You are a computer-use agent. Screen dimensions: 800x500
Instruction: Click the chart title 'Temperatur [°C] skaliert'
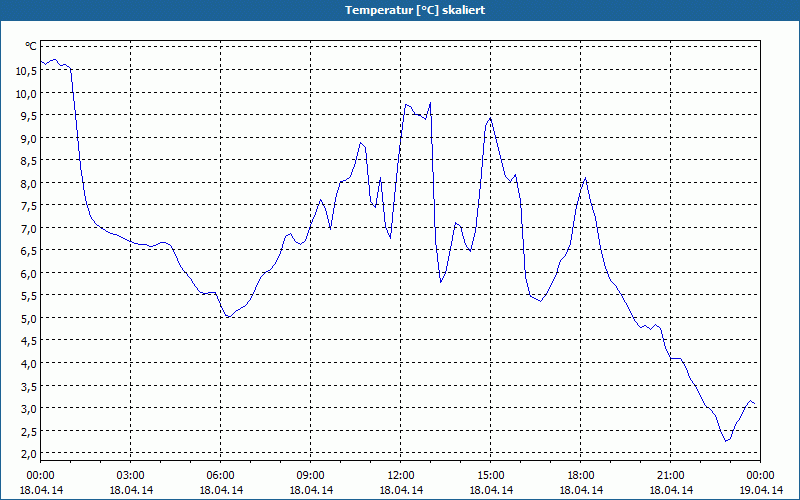coord(415,10)
